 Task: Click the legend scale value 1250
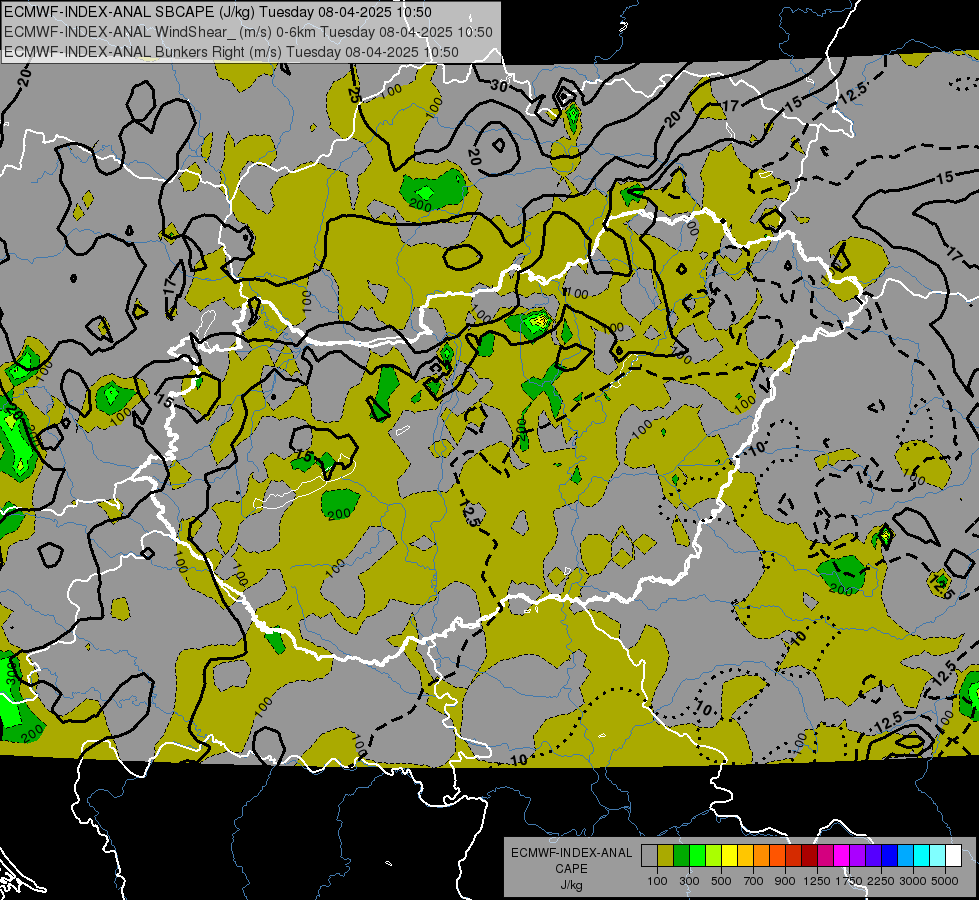[817, 881]
